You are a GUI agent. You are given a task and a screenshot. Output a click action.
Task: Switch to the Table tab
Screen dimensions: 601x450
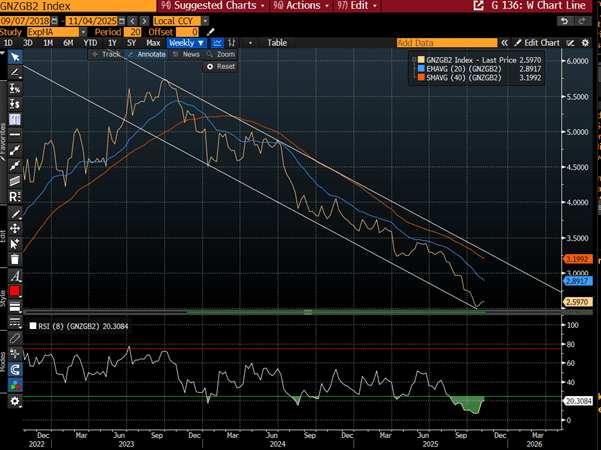[277, 43]
